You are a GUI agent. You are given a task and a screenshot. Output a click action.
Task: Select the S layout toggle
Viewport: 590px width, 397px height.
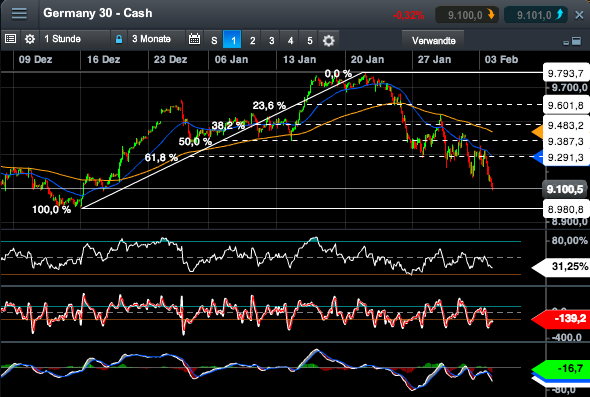point(214,40)
